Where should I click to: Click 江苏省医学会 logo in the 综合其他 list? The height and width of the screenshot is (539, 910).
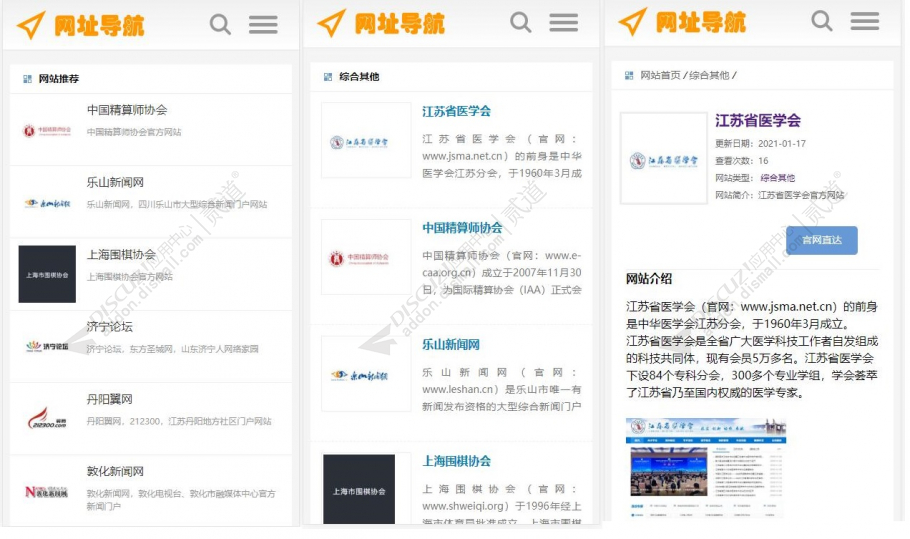(x=366, y=140)
